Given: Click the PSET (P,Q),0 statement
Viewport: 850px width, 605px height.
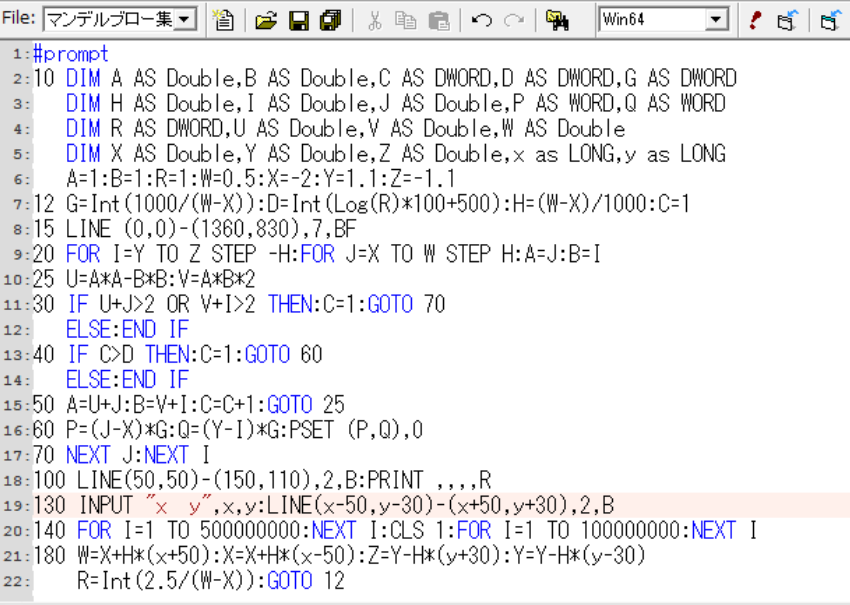Looking at the screenshot, I should tap(356, 430).
